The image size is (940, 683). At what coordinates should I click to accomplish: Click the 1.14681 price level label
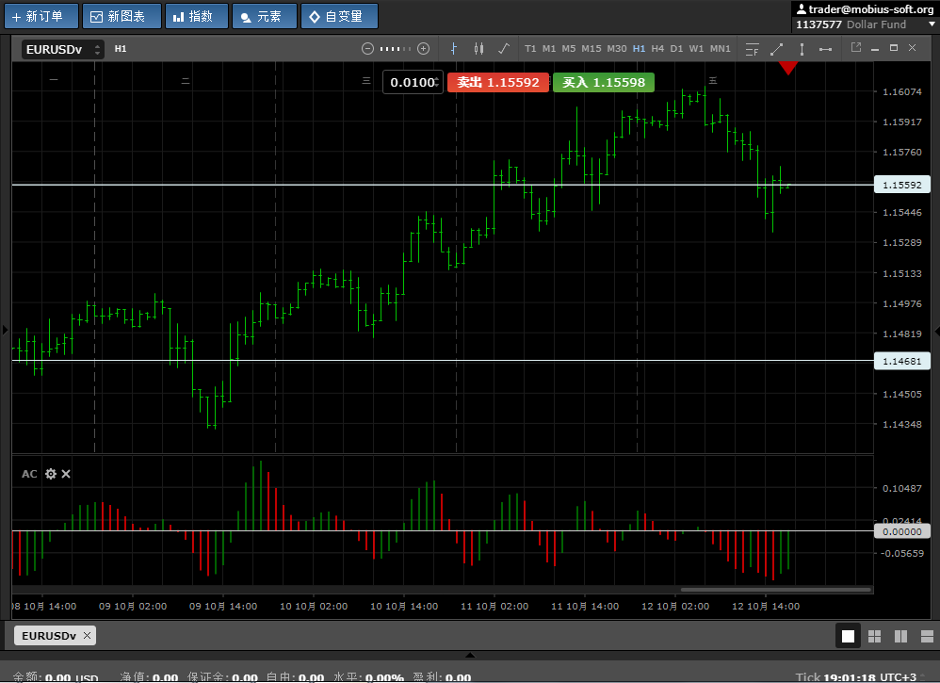(x=902, y=361)
